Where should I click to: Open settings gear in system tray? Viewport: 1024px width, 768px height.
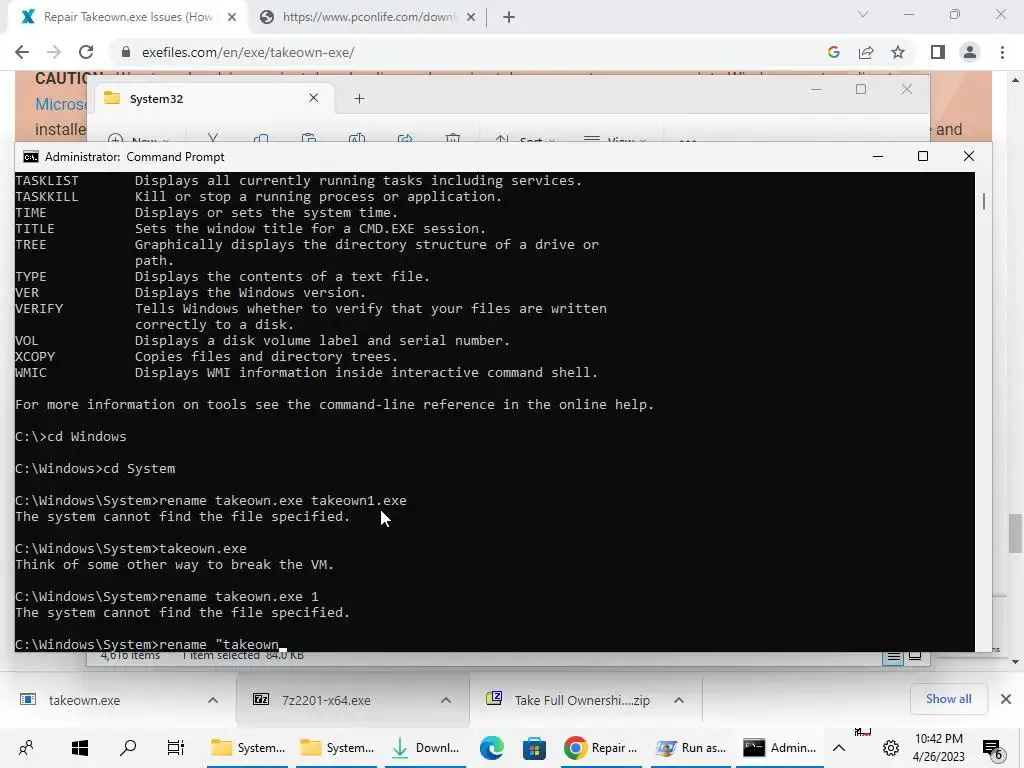[891, 748]
